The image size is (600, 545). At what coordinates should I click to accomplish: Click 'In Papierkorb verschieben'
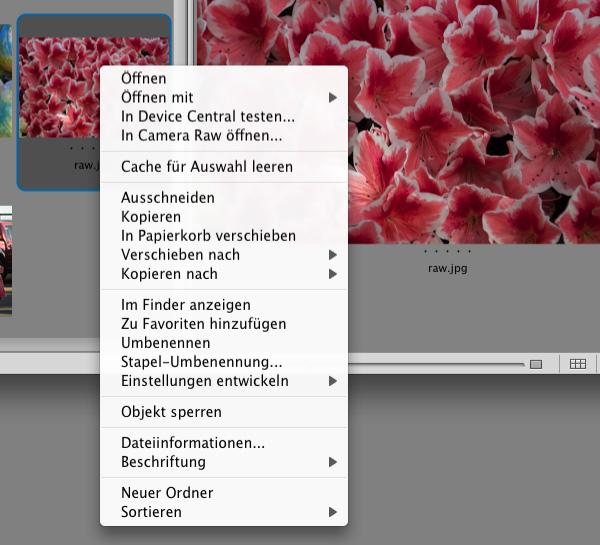click(x=208, y=236)
